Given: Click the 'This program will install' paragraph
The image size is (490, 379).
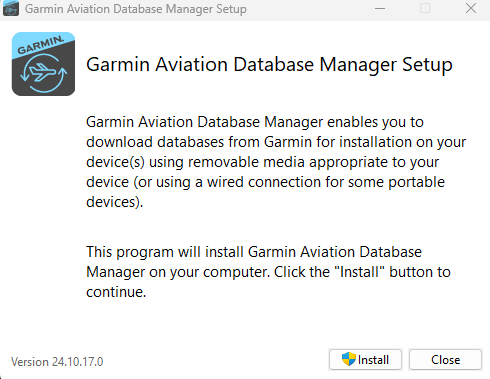Looking at the screenshot, I should (x=268, y=272).
